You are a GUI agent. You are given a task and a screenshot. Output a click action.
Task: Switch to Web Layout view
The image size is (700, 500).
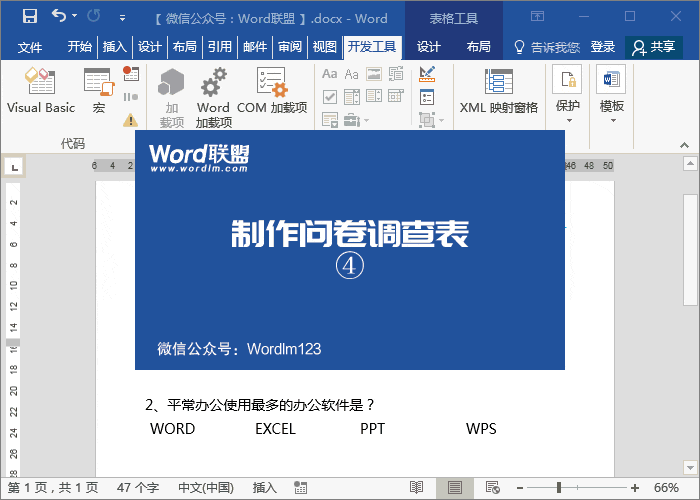pos(492,488)
